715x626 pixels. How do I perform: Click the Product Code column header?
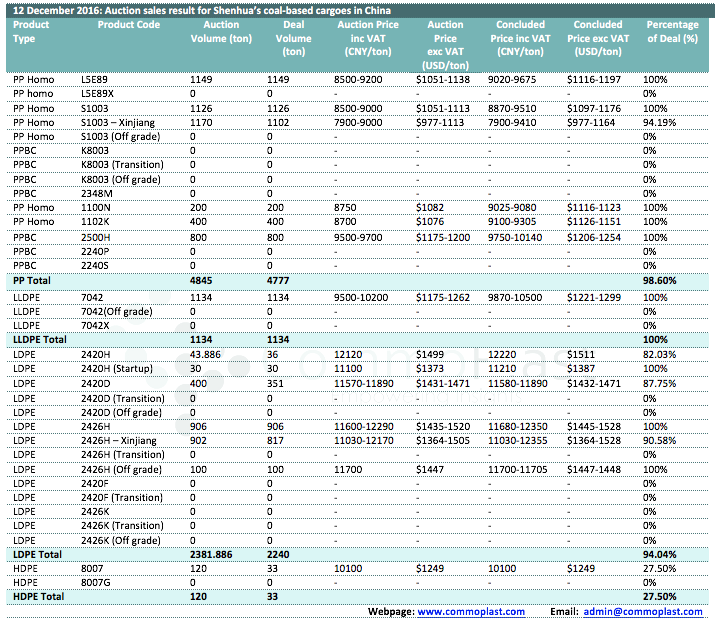click(128, 24)
